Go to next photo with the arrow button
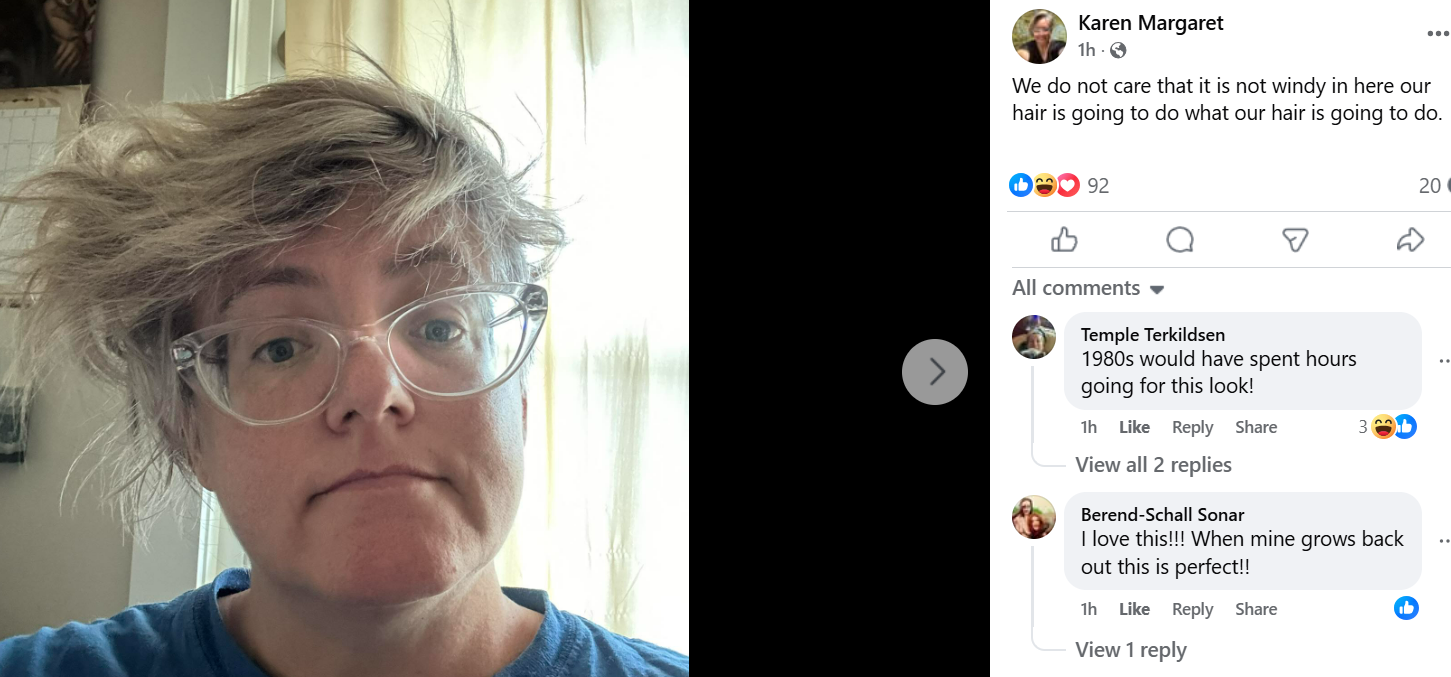 [935, 372]
